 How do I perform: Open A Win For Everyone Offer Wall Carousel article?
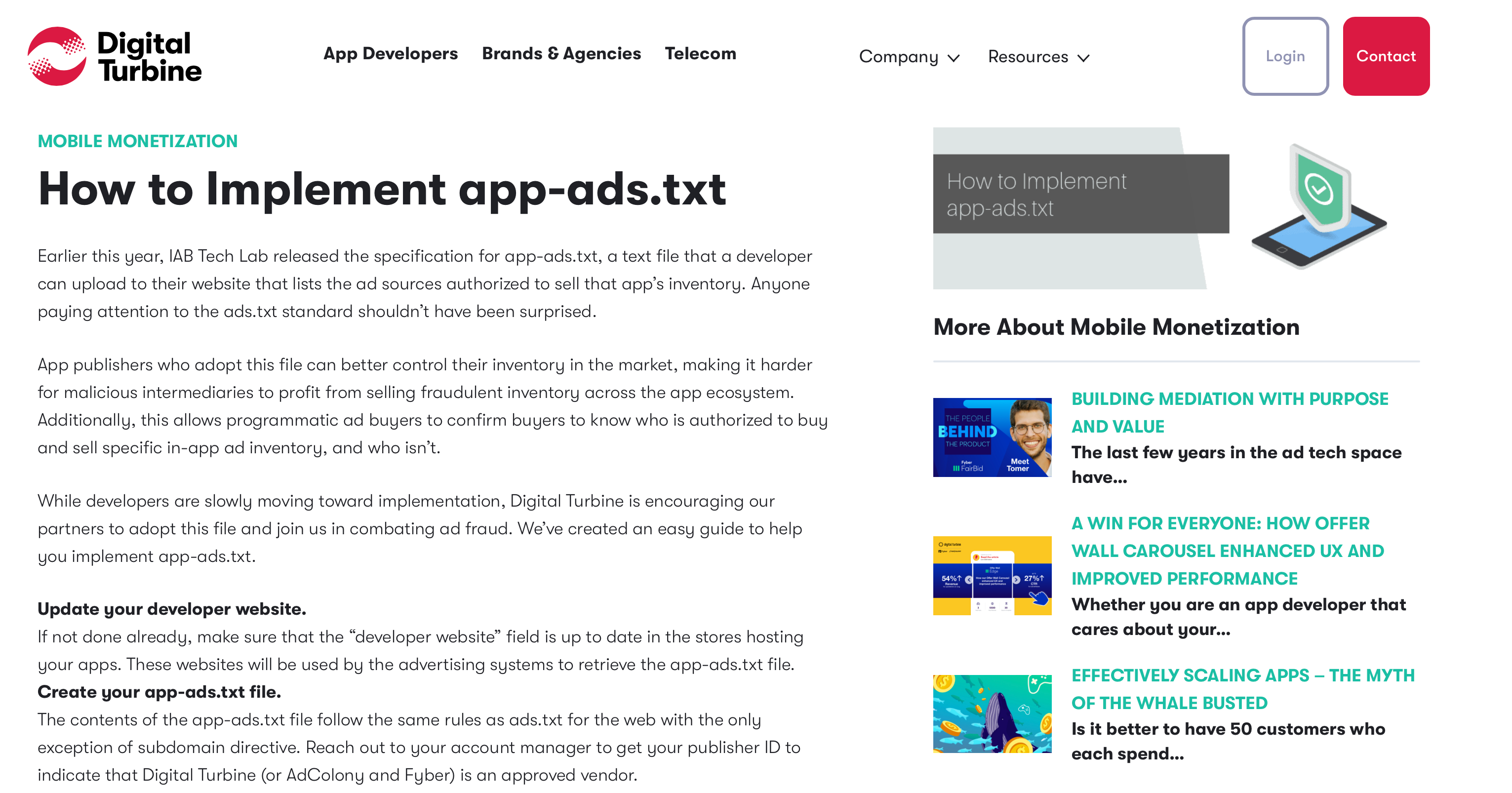(x=1227, y=551)
